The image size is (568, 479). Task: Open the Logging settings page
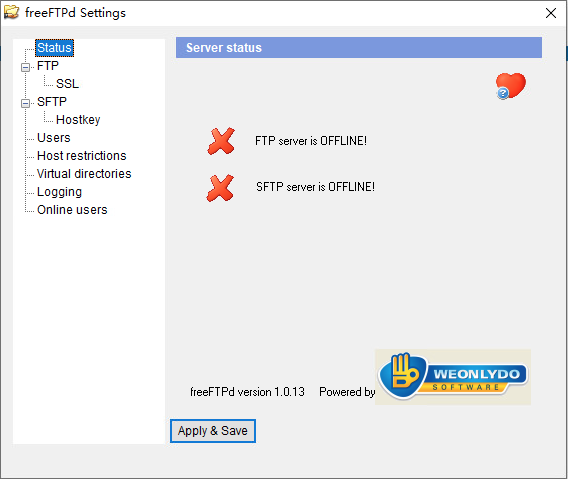pos(59,192)
